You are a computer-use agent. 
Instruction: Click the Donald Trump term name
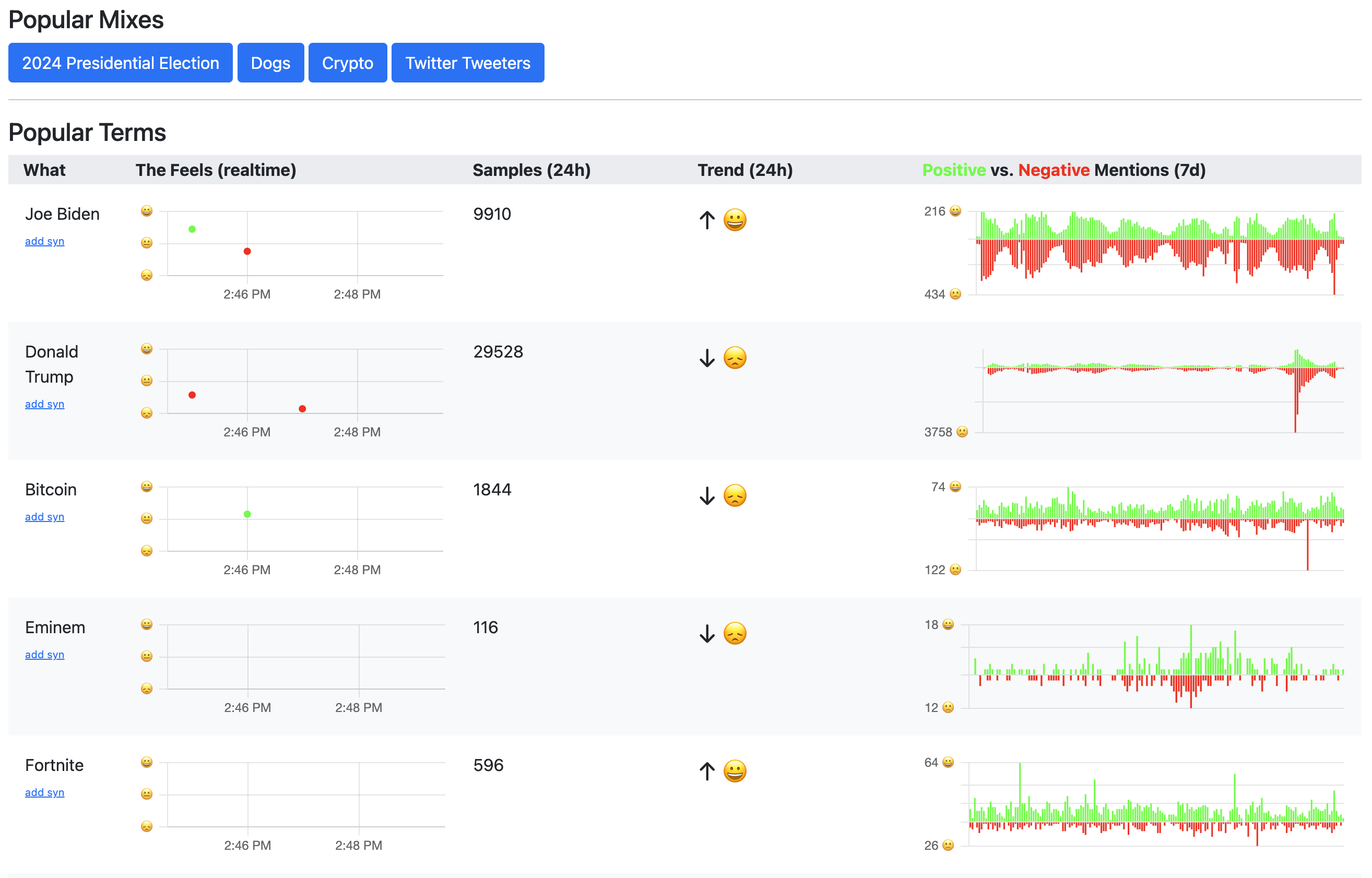tap(52, 364)
